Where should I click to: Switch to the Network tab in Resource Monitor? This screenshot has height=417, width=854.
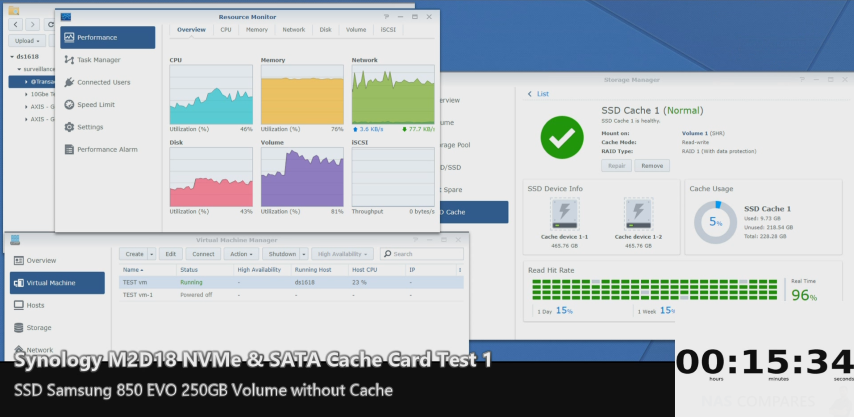coord(294,30)
